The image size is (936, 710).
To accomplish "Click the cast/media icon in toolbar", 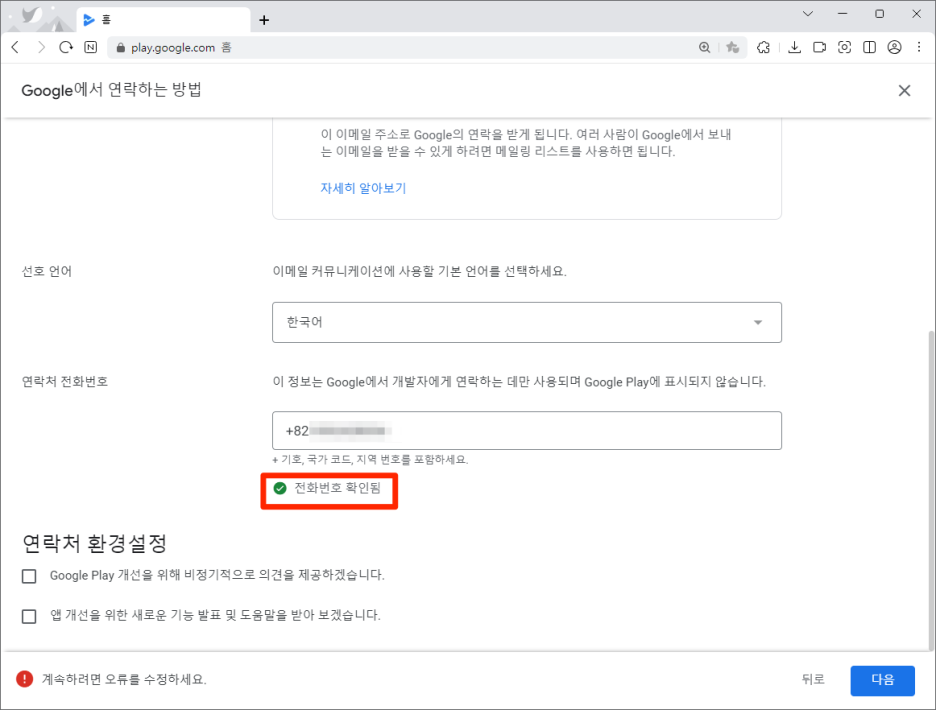I will (x=820, y=47).
